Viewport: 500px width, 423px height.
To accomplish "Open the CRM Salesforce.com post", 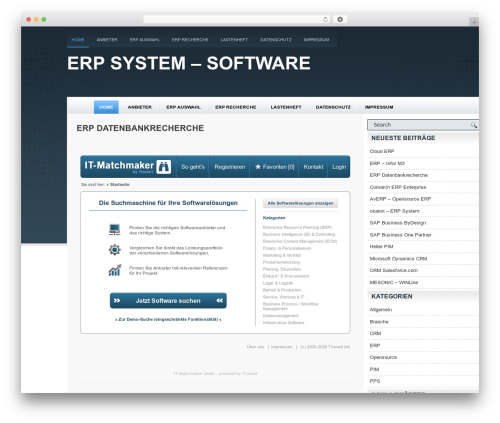I will [x=394, y=270].
